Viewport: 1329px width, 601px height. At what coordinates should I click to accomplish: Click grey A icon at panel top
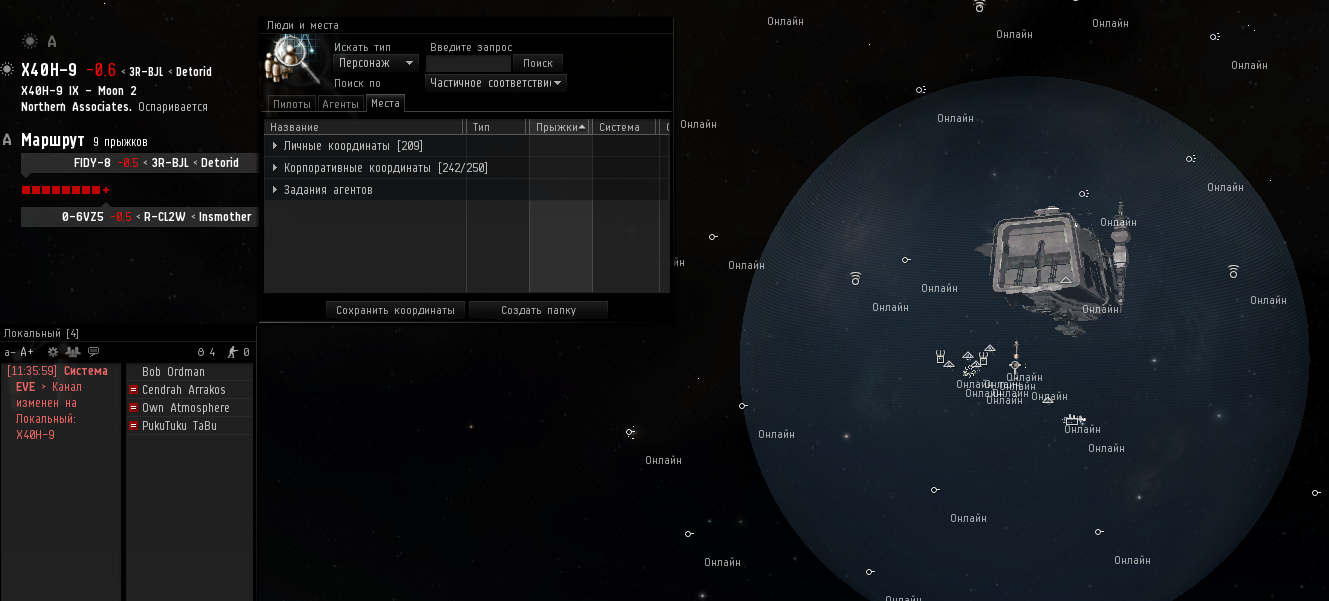click(52, 41)
